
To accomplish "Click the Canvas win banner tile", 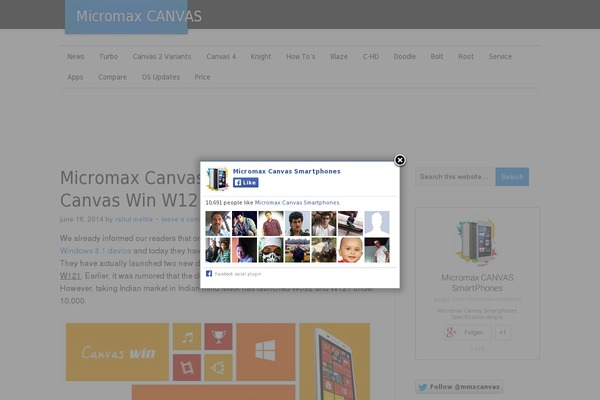I will [117, 352].
